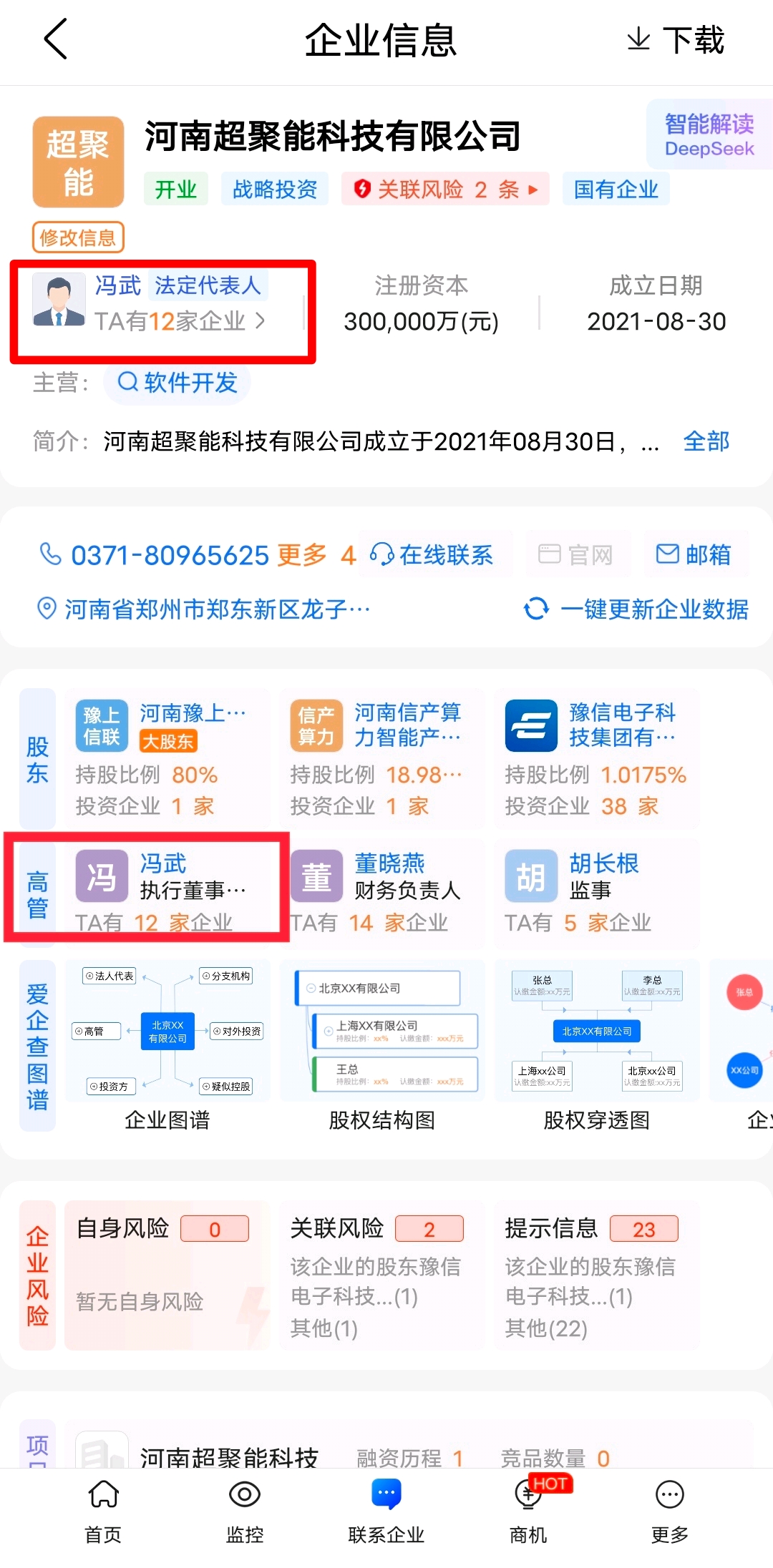Go to 首页 home tab
Viewport: 773px width, 1568px height.
coord(104,1511)
